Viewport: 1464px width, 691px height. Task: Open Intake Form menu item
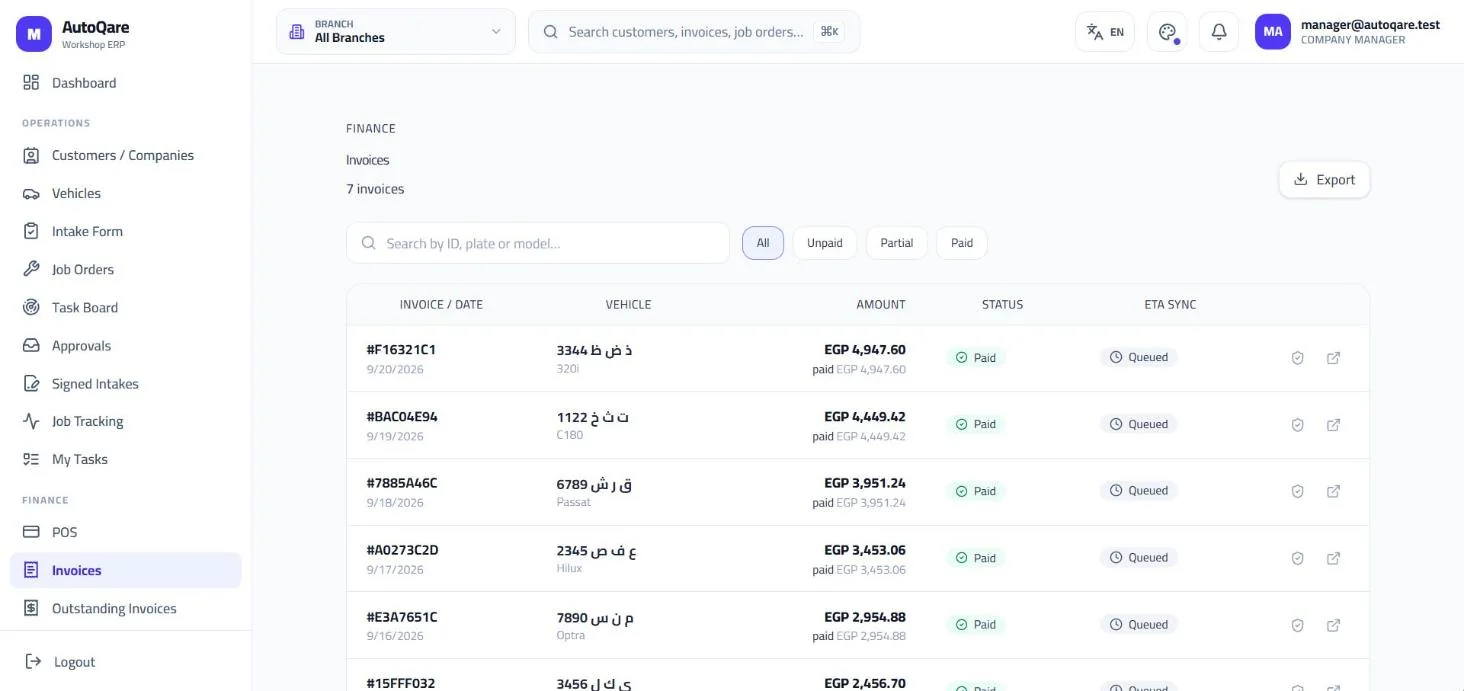click(x=126, y=231)
